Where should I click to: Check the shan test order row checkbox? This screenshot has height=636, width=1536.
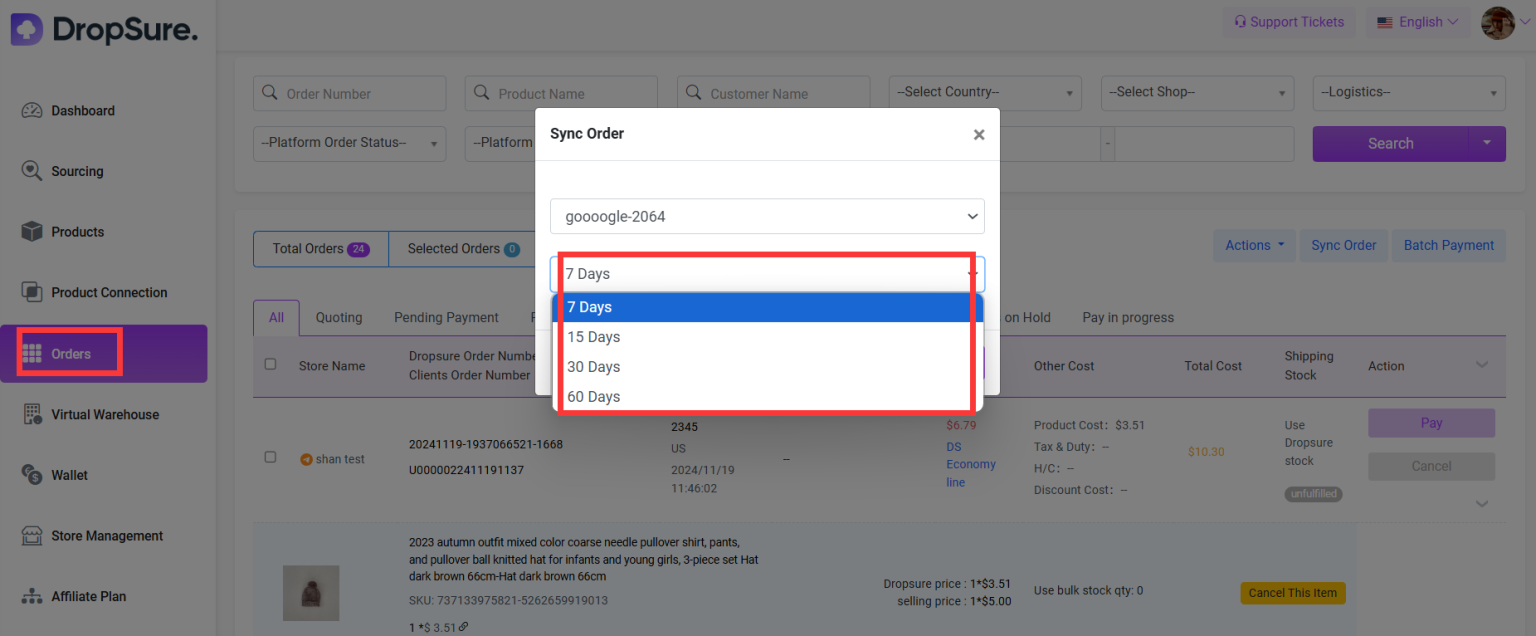point(270,457)
